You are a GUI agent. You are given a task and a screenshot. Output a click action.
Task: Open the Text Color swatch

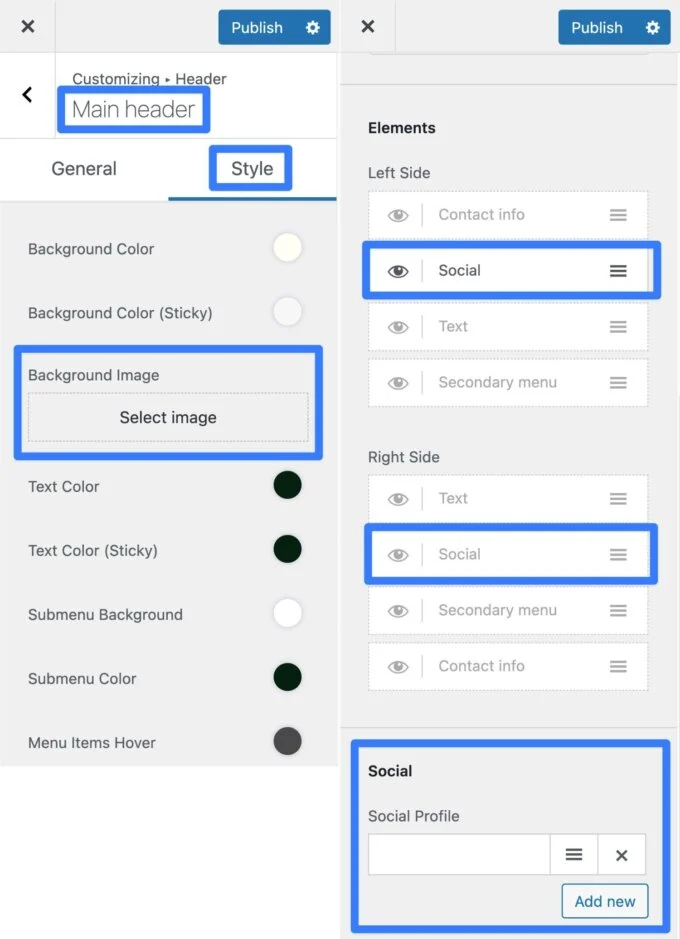(x=287, y=486)
